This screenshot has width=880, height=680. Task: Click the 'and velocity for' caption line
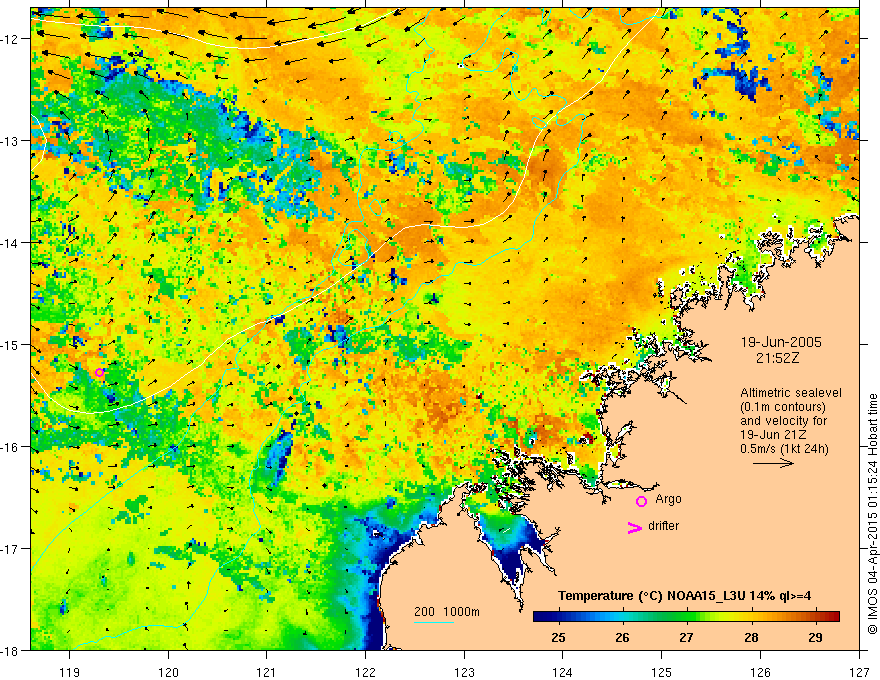point(783,420)
